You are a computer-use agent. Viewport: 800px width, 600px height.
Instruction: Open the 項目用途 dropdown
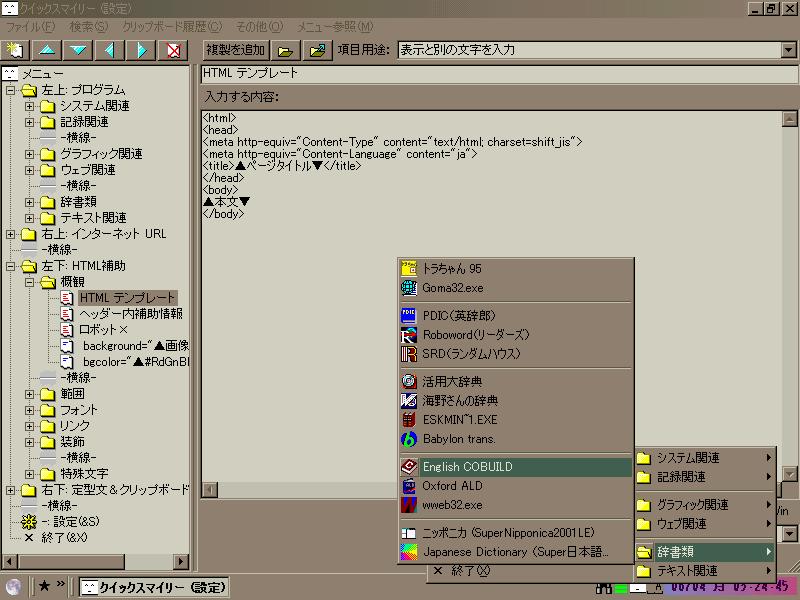(789, 50)
